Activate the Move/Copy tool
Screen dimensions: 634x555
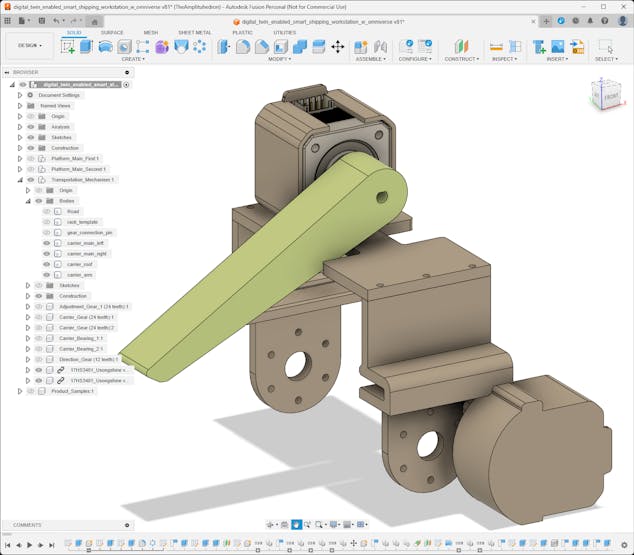(x=337, y=46)
